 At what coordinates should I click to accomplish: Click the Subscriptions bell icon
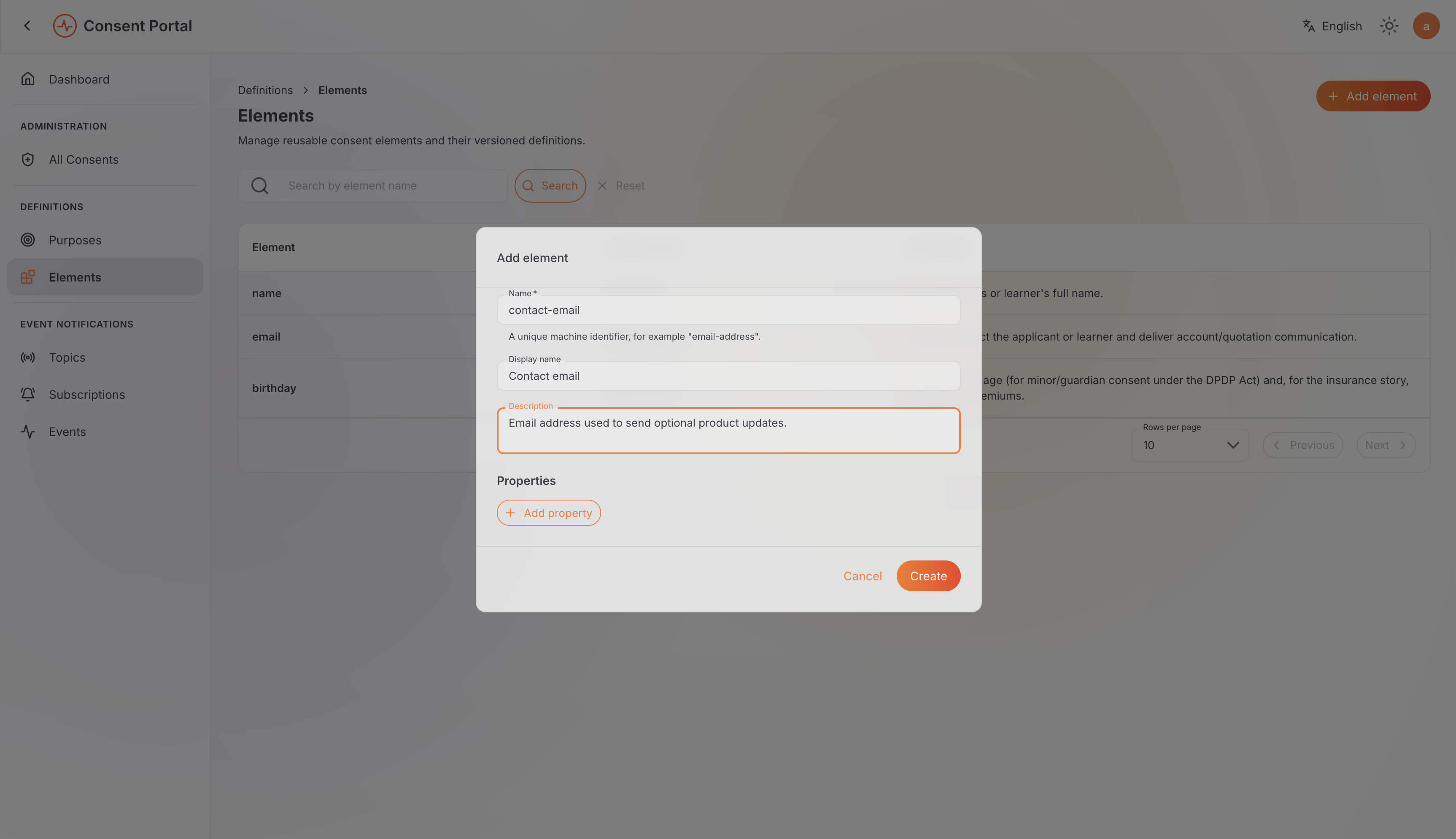[x=28, y=394]
